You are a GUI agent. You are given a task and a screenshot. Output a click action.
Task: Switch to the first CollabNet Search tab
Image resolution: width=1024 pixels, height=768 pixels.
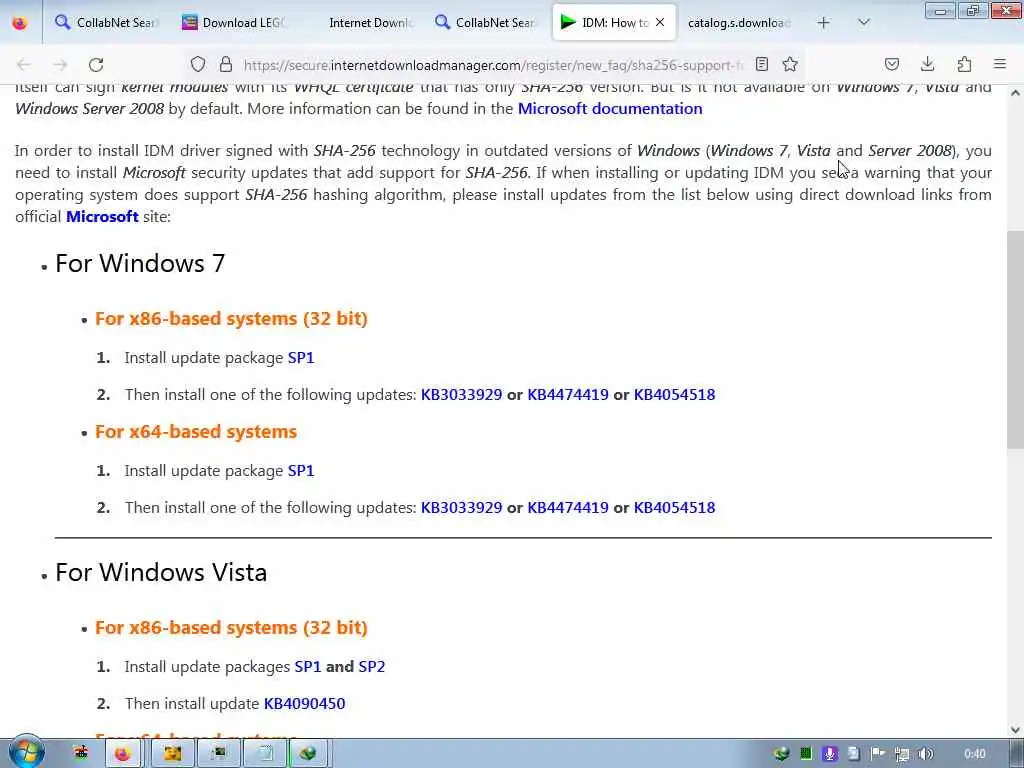tap(105, 23)
